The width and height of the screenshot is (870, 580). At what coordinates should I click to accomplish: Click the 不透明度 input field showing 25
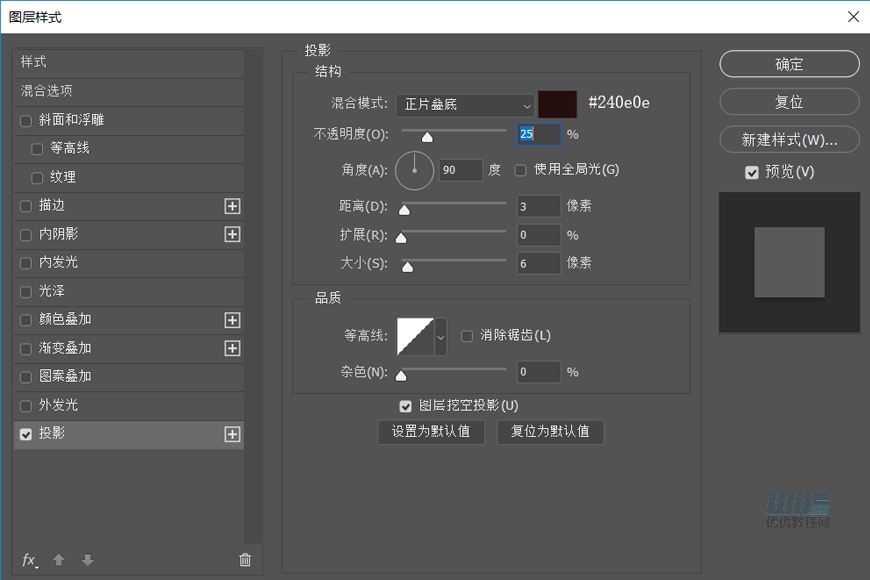(538, 134)
